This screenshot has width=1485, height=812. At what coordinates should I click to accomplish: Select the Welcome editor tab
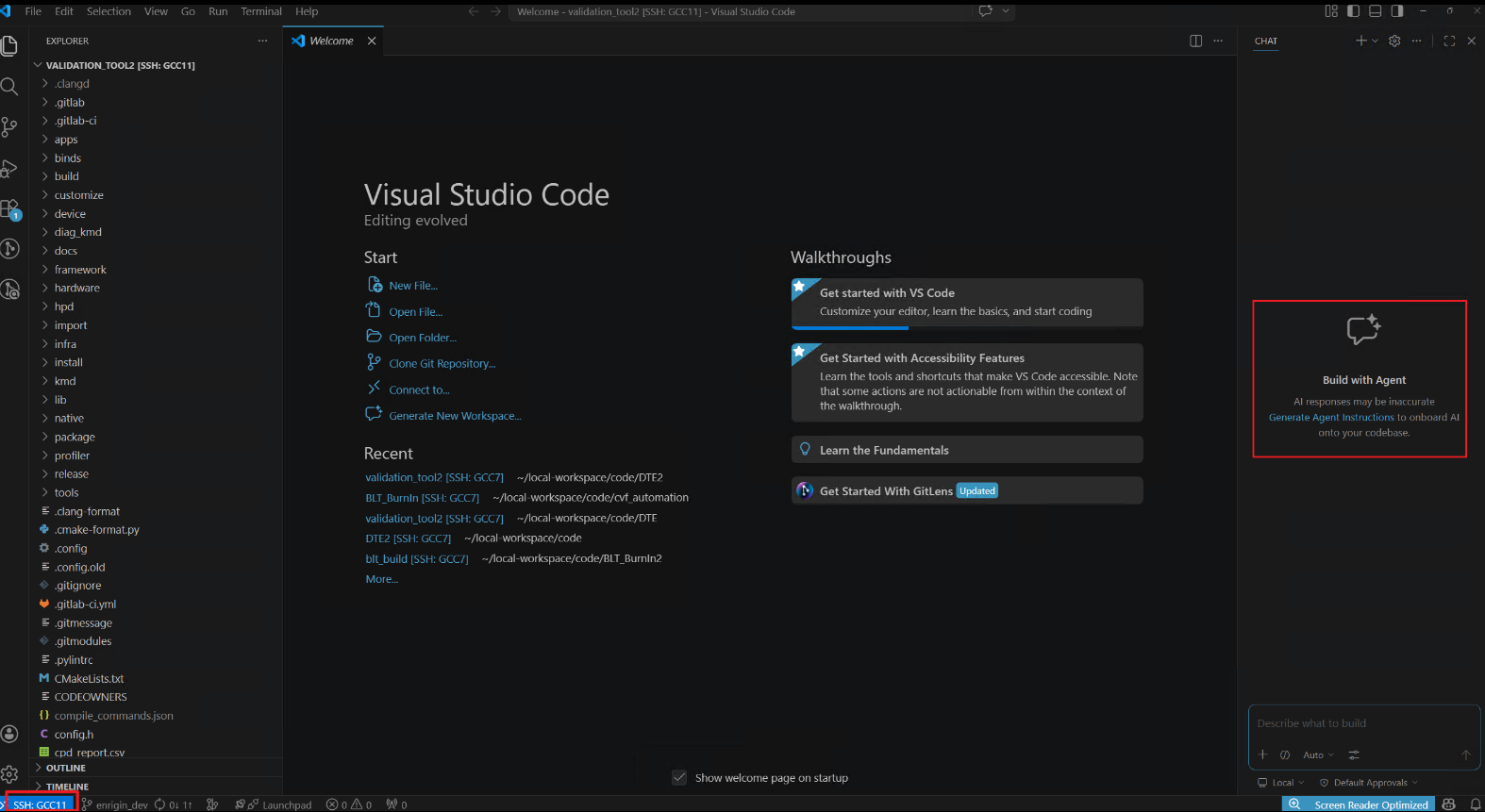[331, 41]
